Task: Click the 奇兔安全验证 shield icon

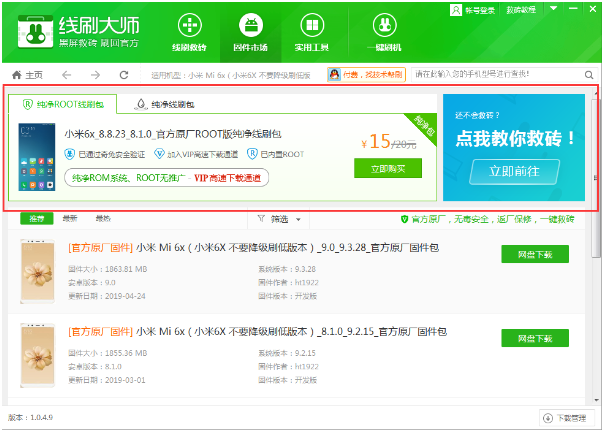Action: tap(69, 154)
